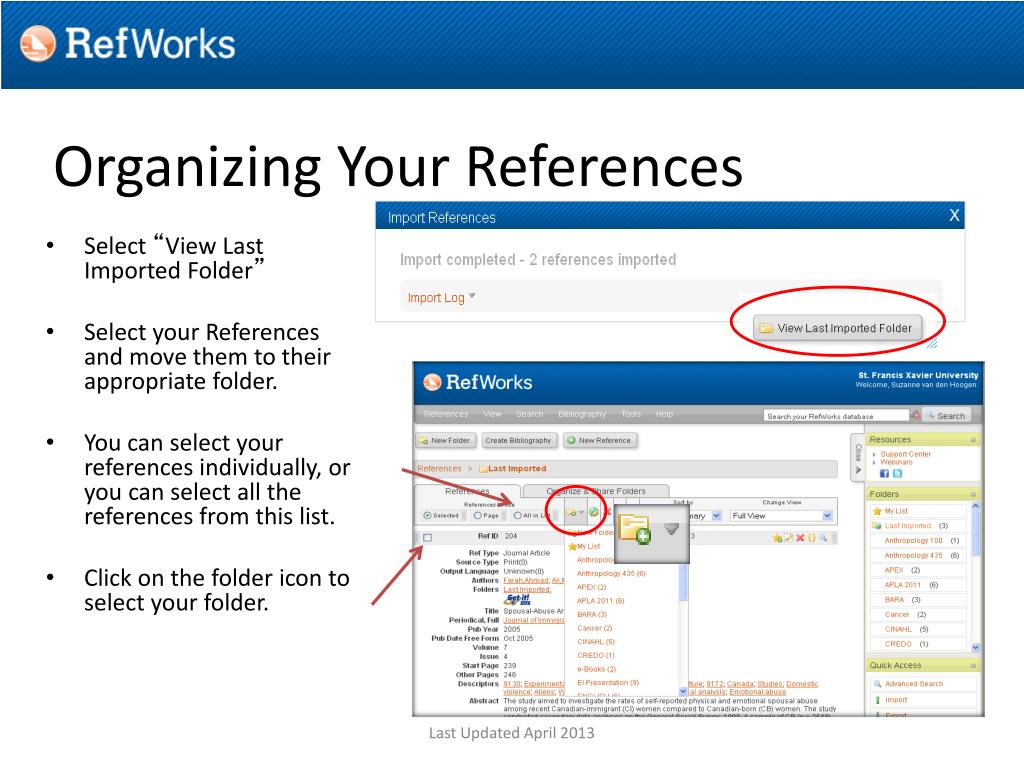Screen dimensions: 1024x768
Task: Close the Import References dialog
Action: (x=954, y=216)
